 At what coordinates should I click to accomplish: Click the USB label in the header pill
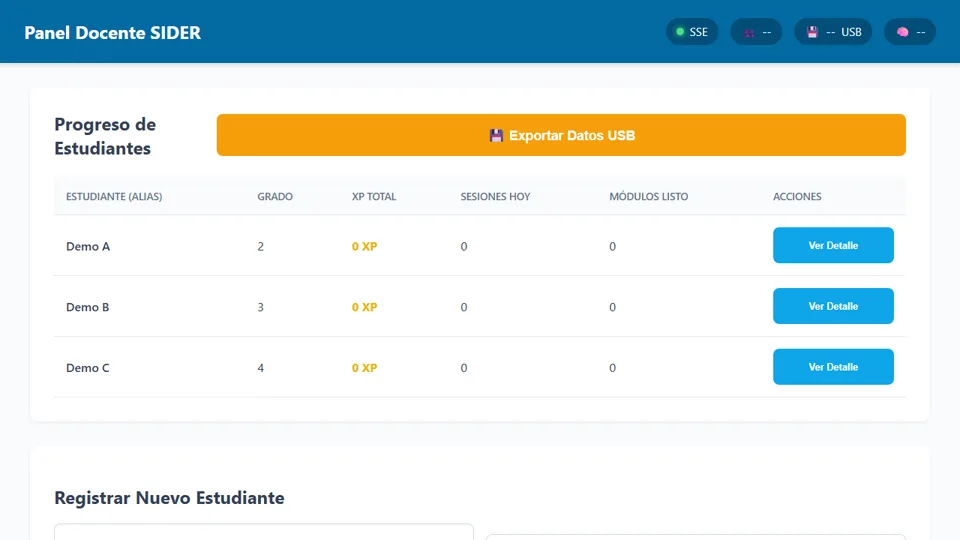point(851,32)
